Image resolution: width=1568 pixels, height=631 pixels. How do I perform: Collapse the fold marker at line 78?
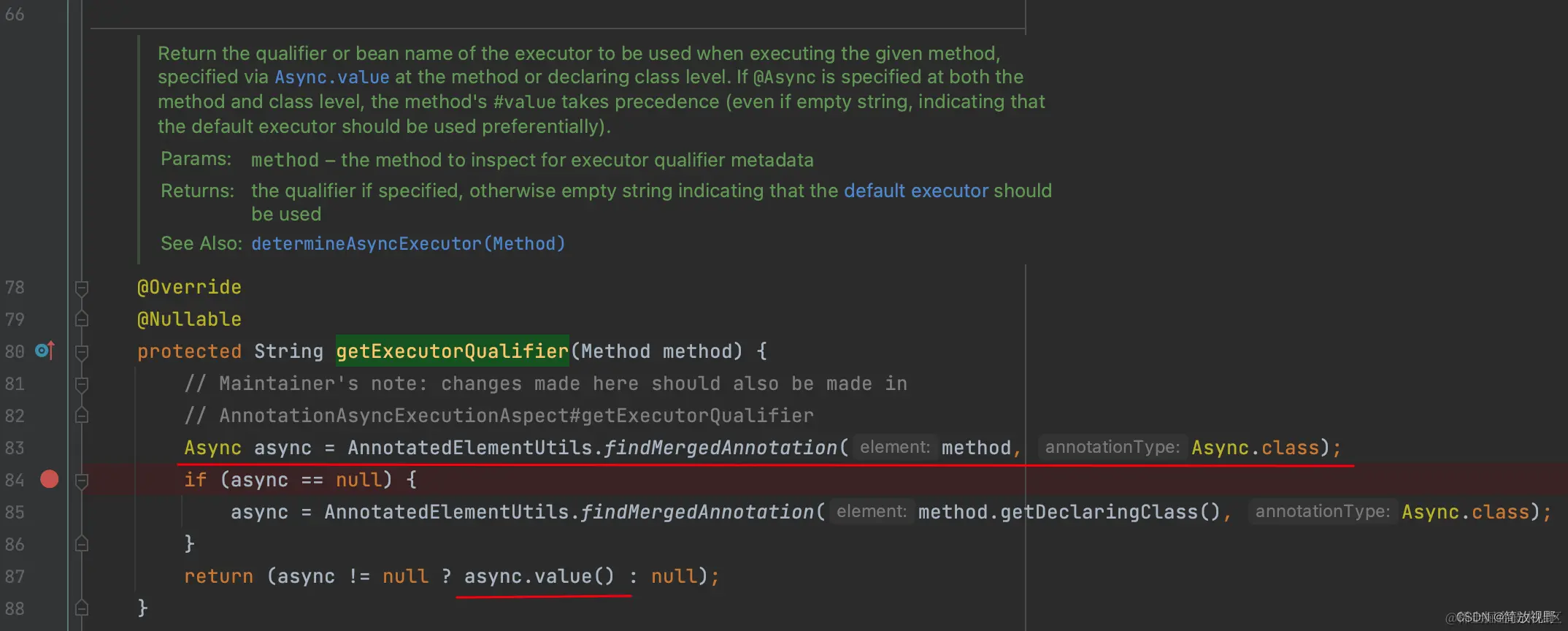(x=82, y=288)
